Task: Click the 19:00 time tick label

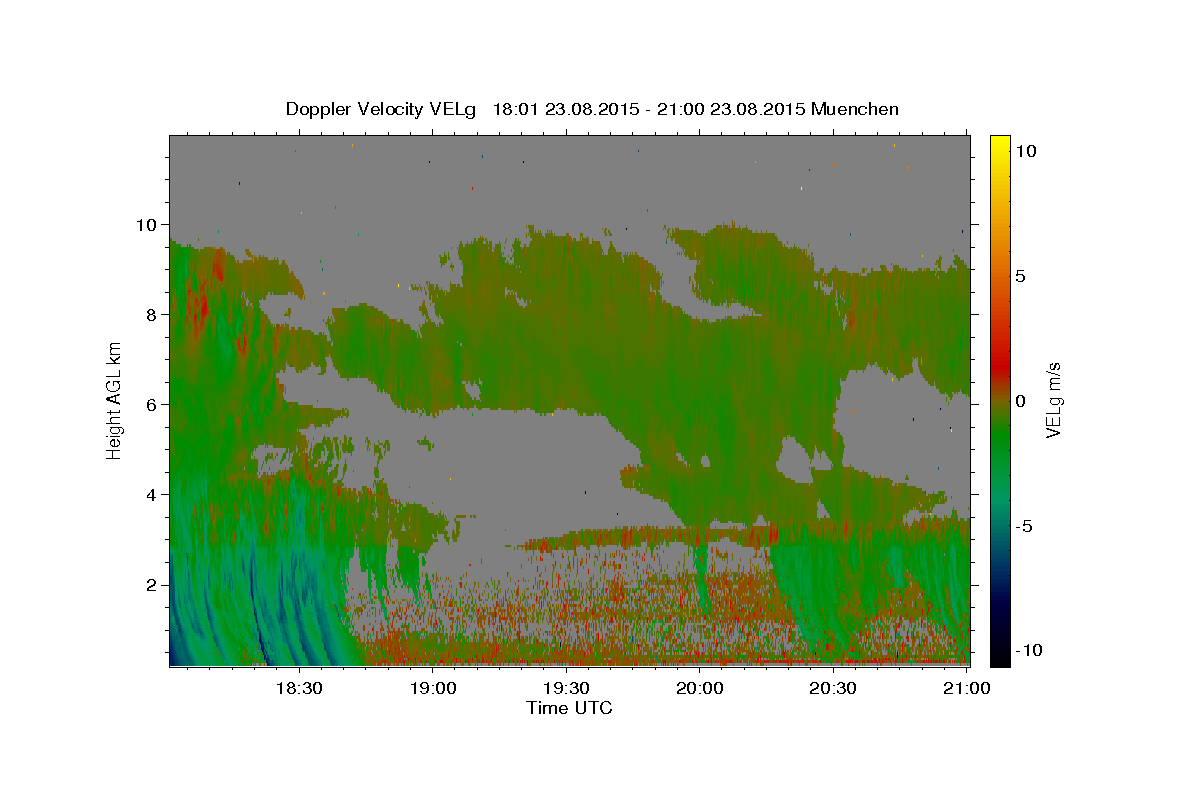Action: click(x=433, y=688)
